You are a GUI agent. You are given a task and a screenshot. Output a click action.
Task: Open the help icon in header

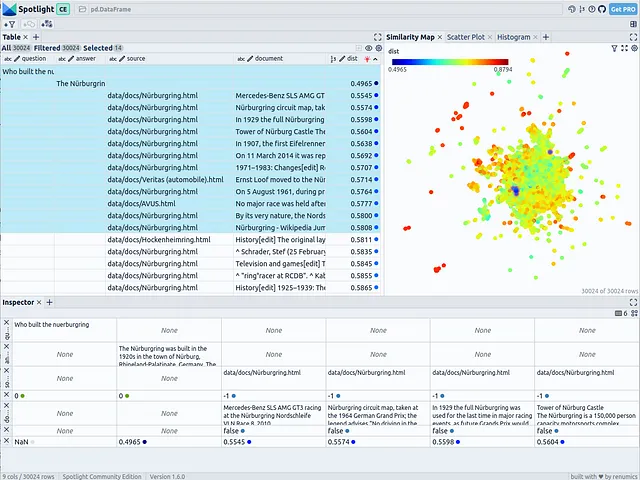pyautogui.click(x=592, y=9)
